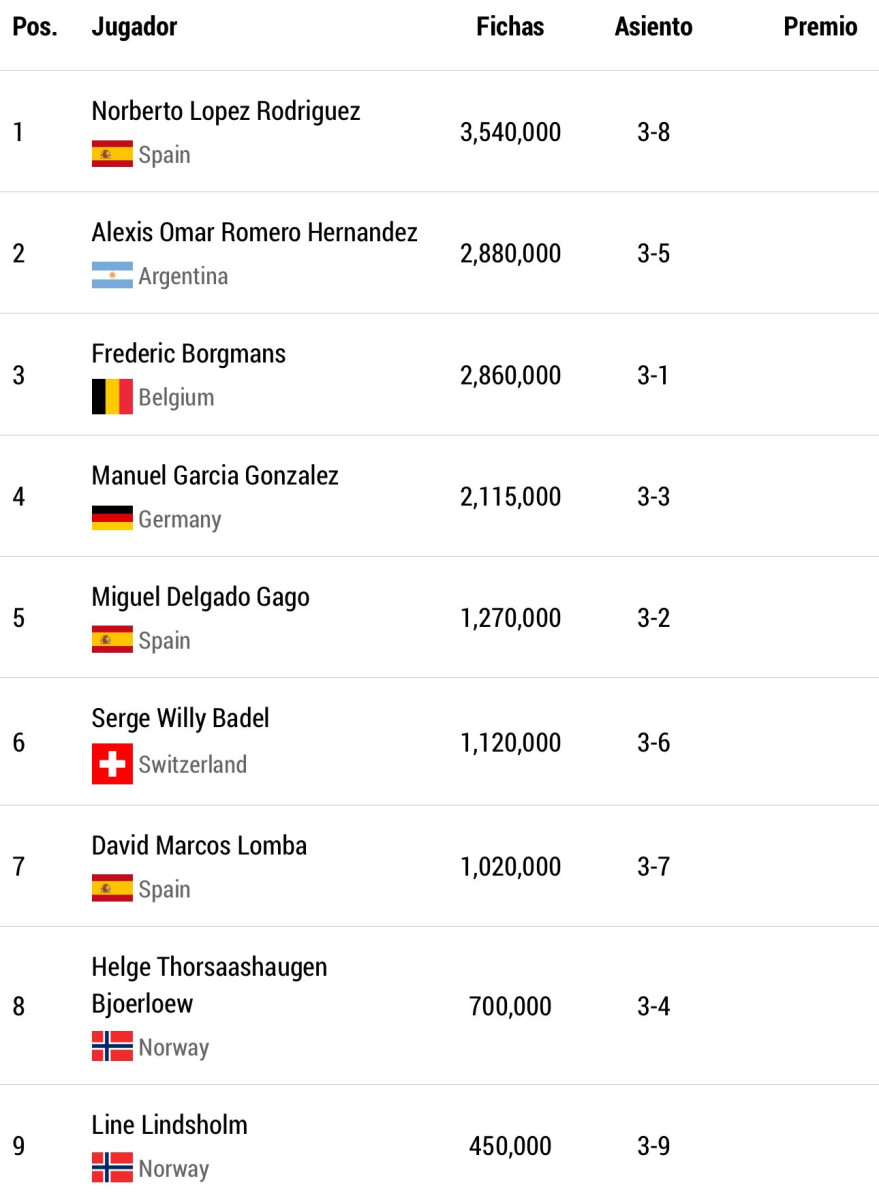This screenshot has height=1200, width=879.
Task: Select the Asiento column header
Action: coord(653,27)
